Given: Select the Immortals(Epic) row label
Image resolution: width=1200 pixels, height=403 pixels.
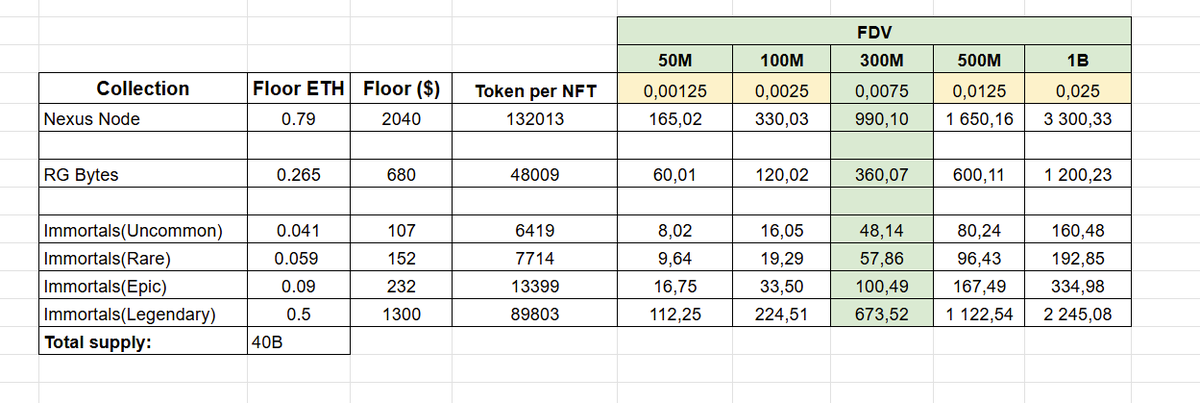Looking at the screenshot, I should click(x=143, y=287).
